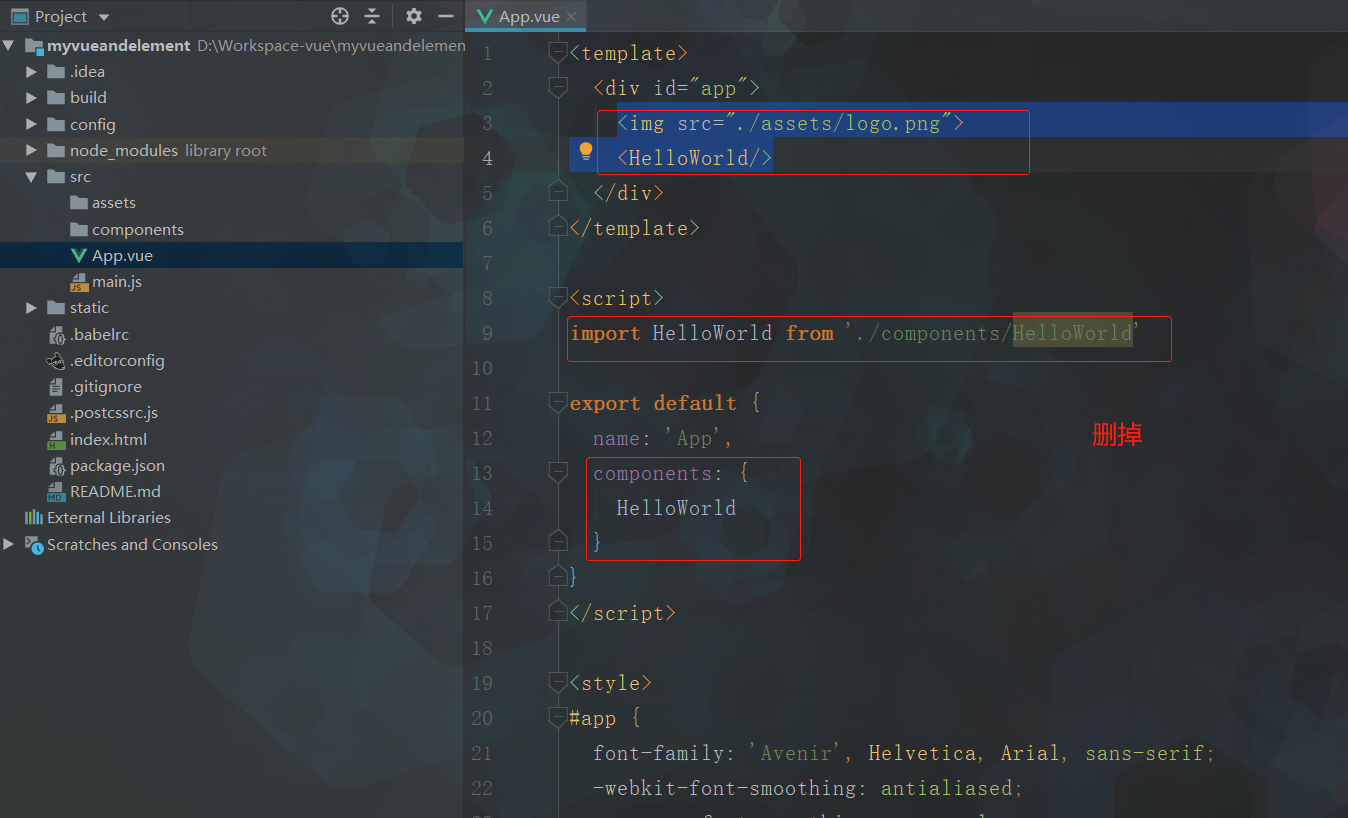This screenshot has height=818, width=1348.
Task: Open Project panel settings gear
Action: coord(414,16)
